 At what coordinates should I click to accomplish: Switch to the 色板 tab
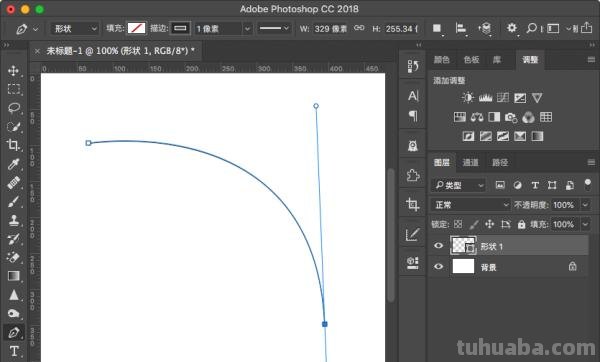point(471,60)
